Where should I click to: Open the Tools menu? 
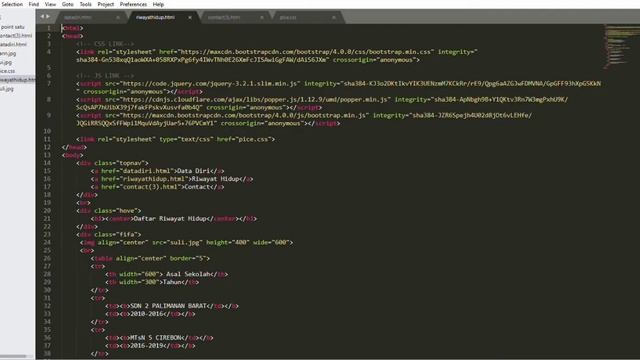[x=85, y=4]
